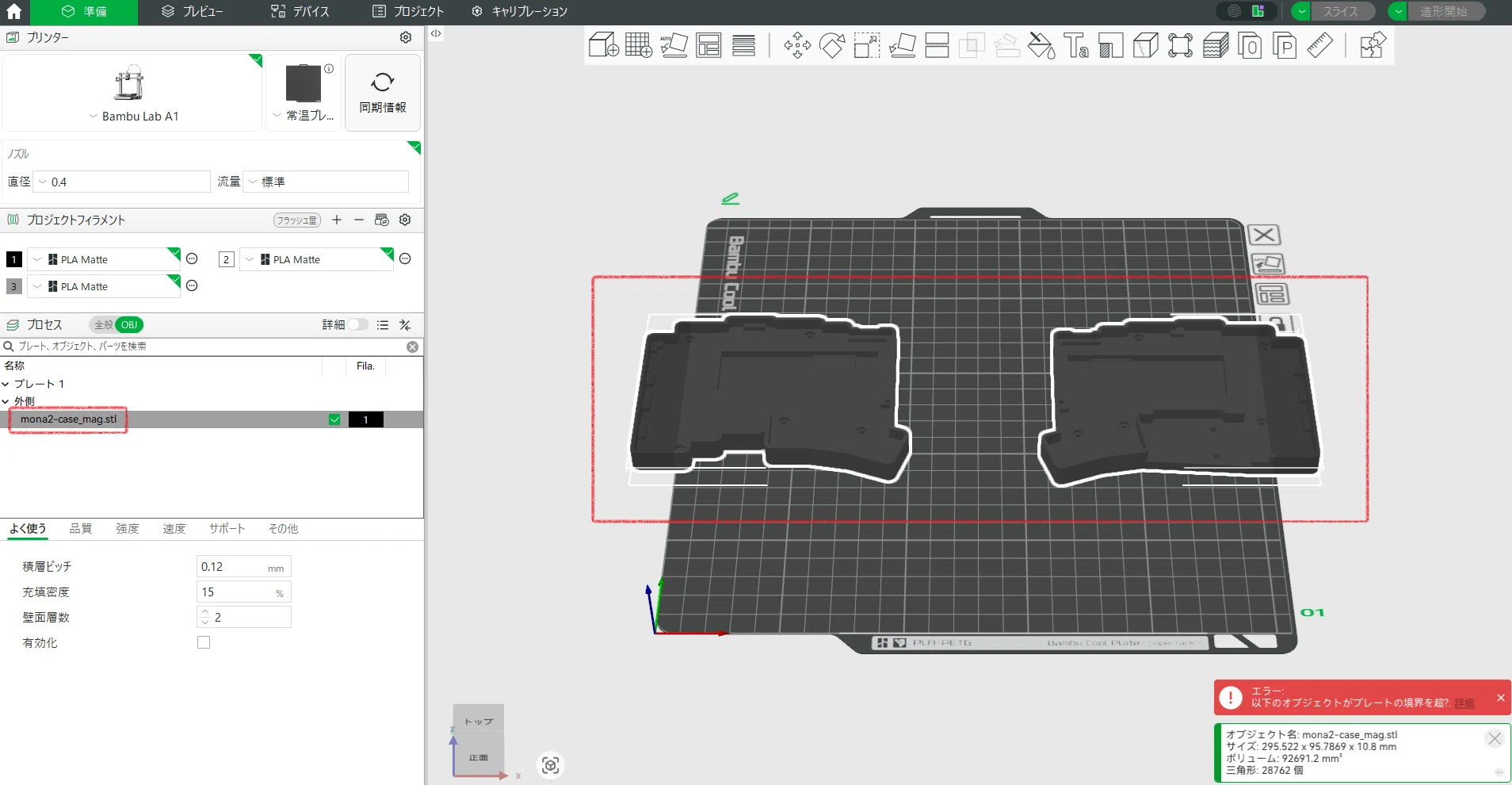Switch to the プレビュー tab

point(192,11)
